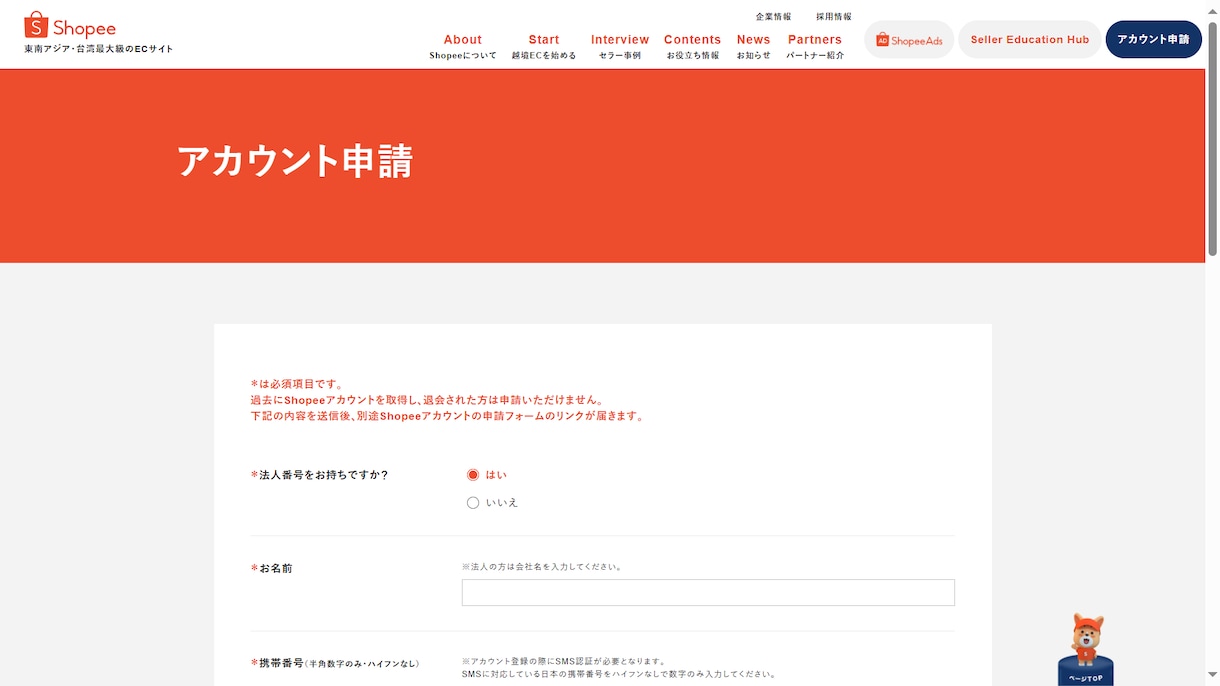The height and width of the screenshot is (686, 1220).
Task: Click the お名前 field label
Action: click(x=271, y=568)
